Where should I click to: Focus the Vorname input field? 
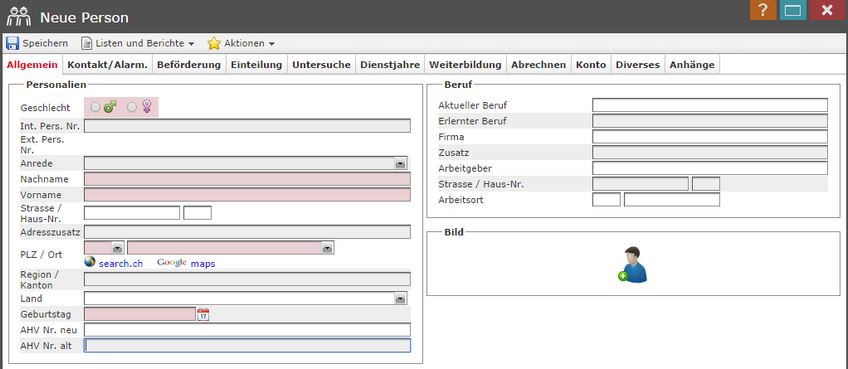tap(247, 195)
